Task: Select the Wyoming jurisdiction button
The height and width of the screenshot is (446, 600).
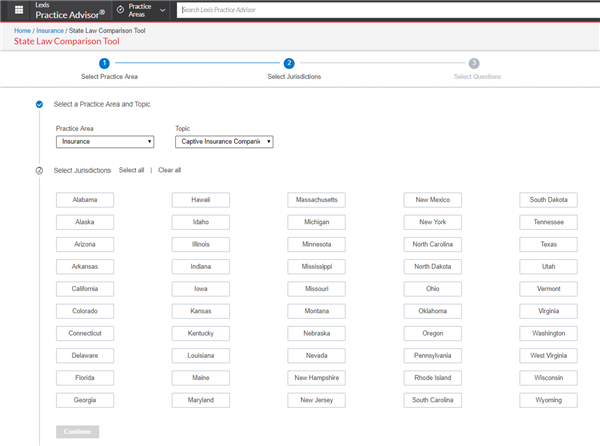Action: [549, 400]
